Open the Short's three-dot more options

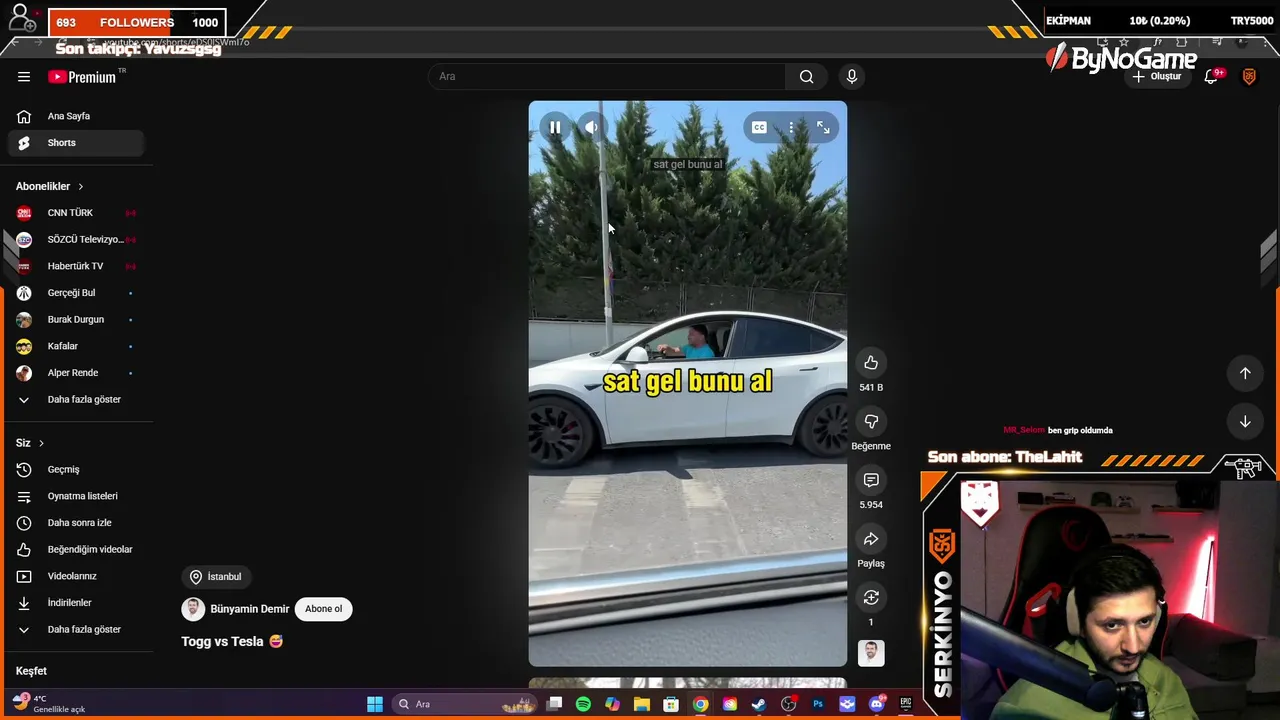coord(791,127)
